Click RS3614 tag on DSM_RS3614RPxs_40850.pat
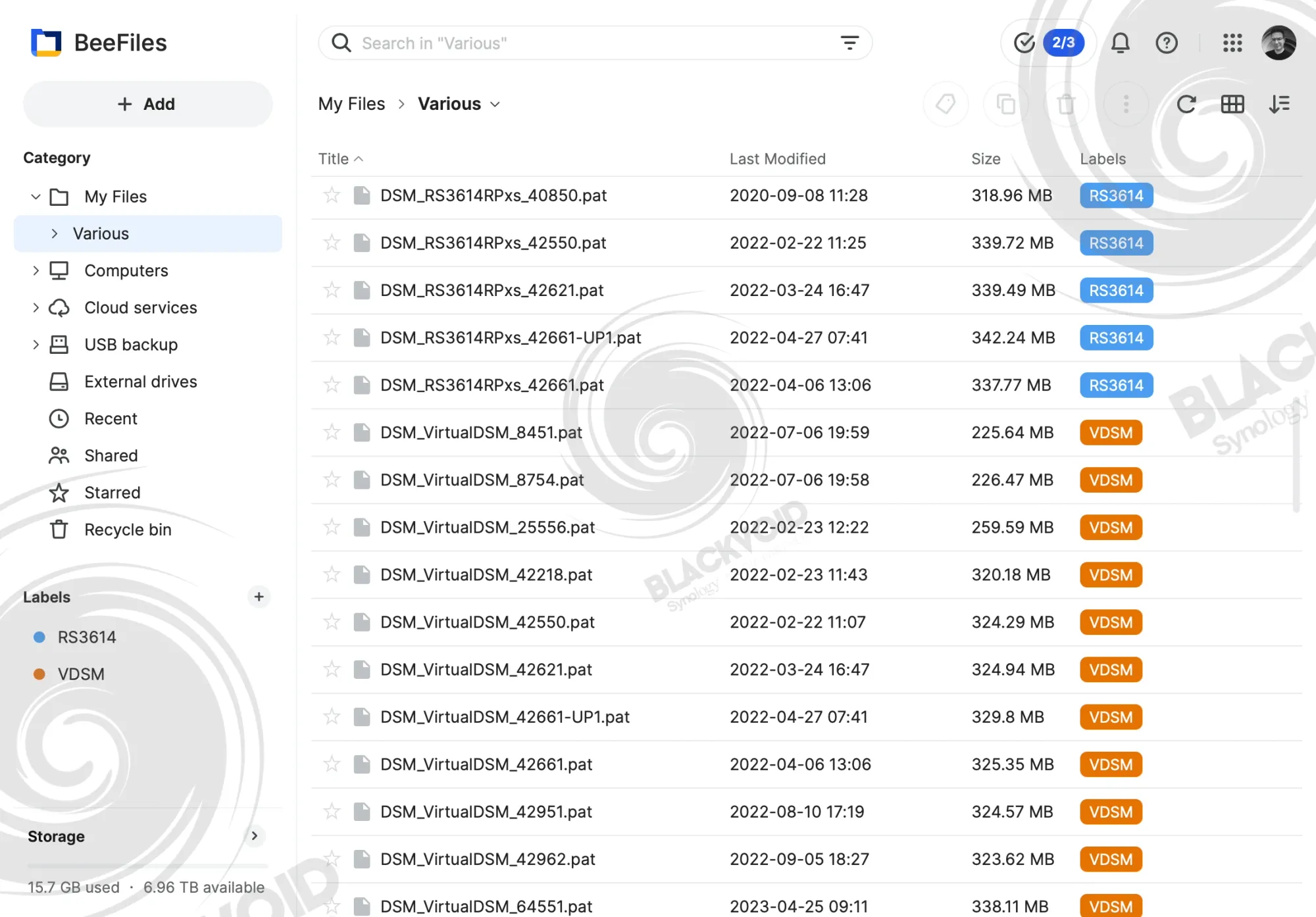 pos(1116,195)
